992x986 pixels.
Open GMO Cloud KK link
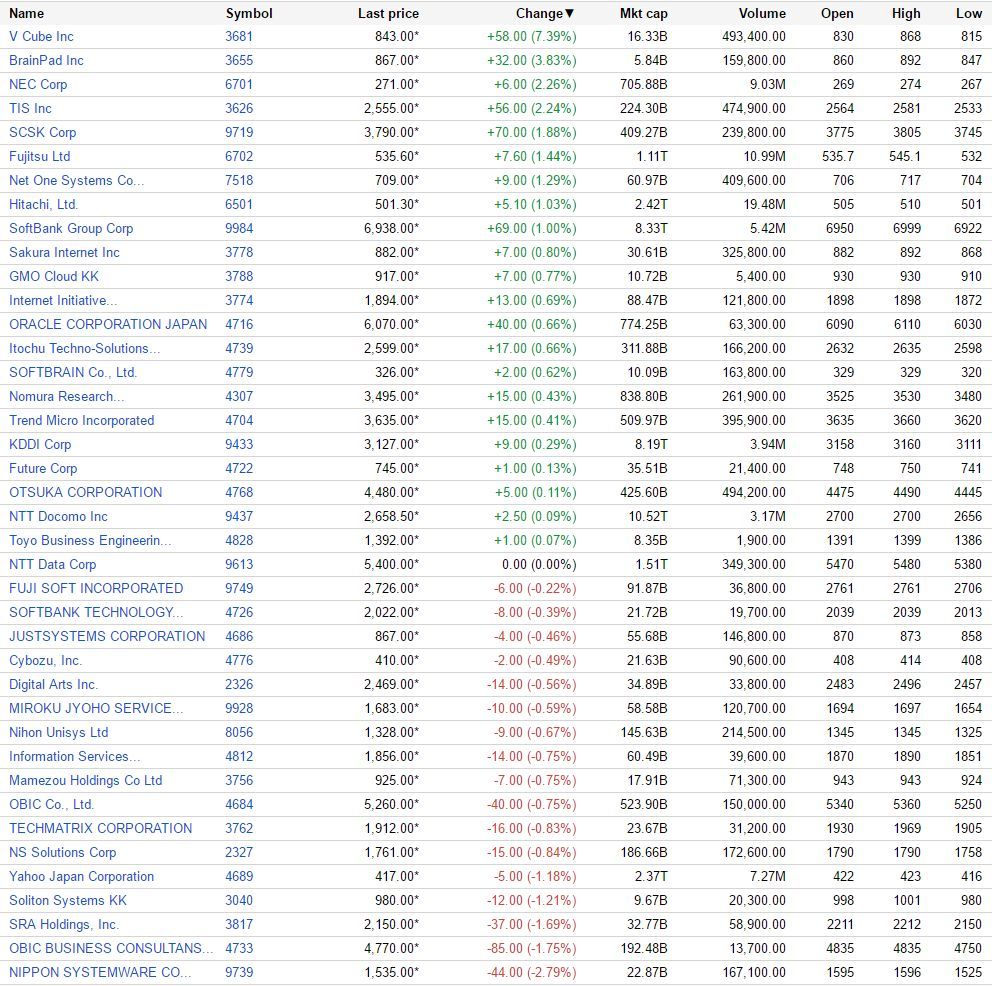[54, 277]
